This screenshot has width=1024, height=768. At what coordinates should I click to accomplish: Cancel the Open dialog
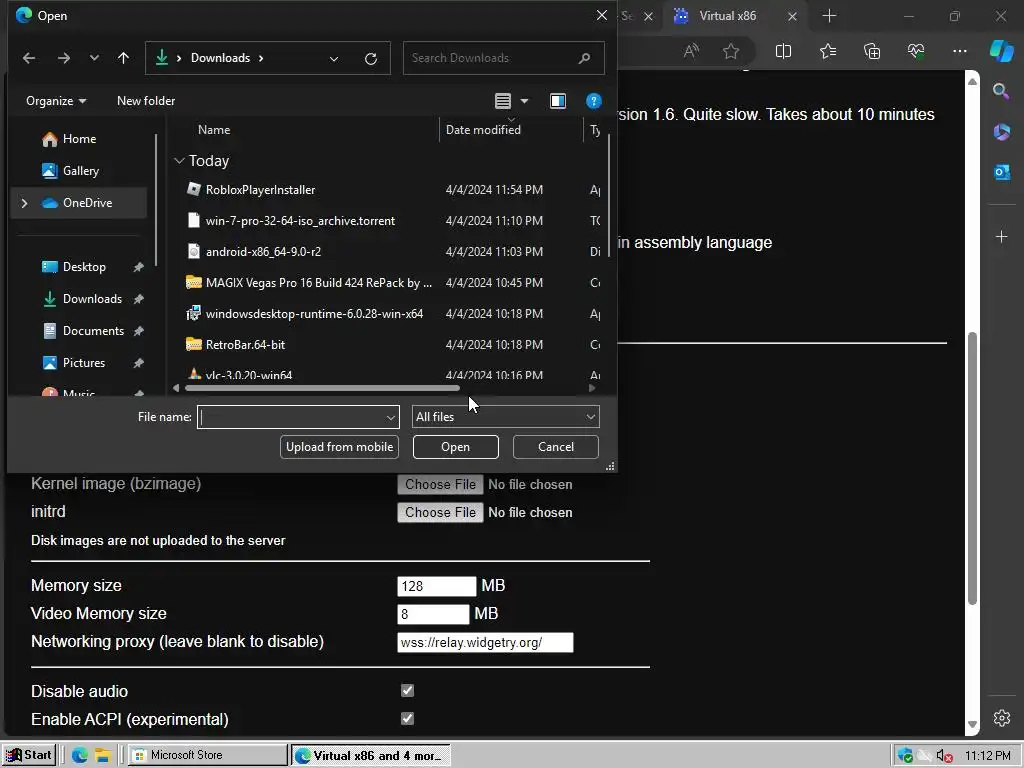point(556,447)
